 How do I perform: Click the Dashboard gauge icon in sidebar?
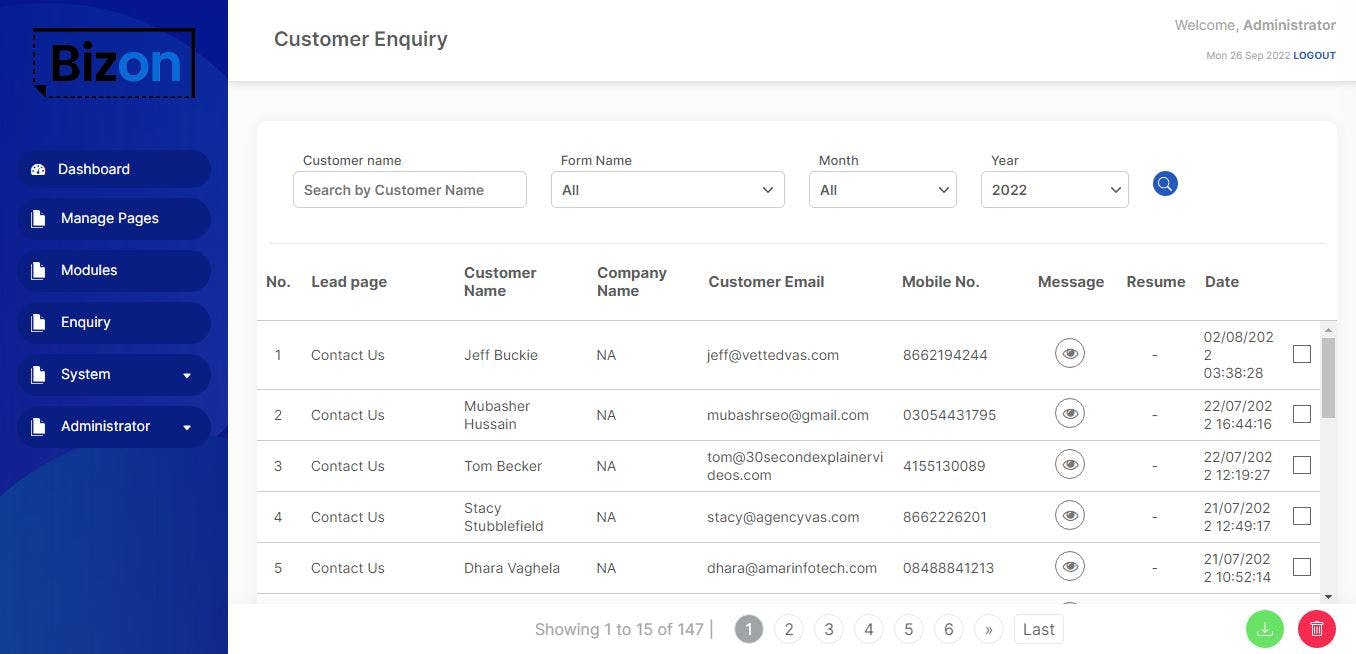(x=38, y=170)
